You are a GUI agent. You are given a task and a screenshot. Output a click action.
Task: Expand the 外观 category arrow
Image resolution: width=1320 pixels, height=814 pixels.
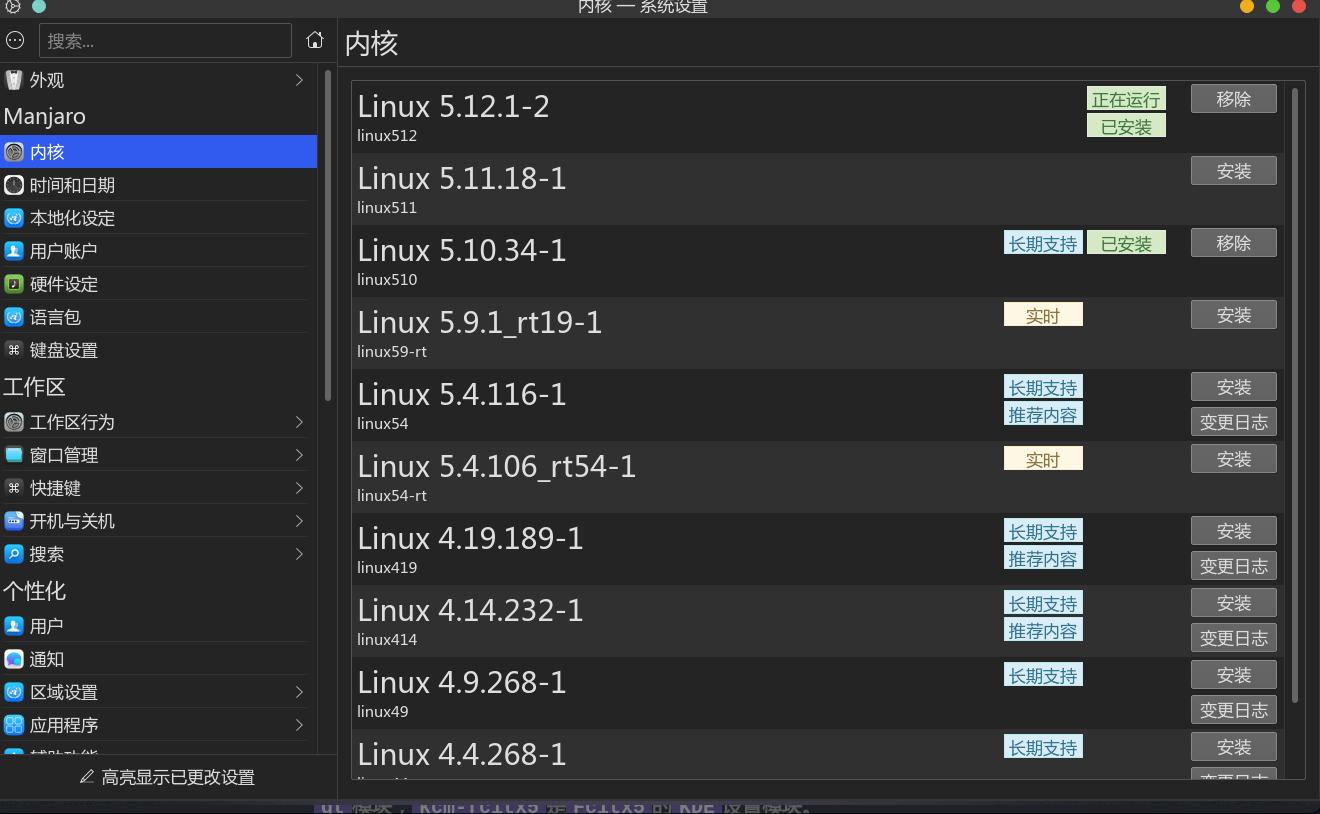[x=299, y=80]
